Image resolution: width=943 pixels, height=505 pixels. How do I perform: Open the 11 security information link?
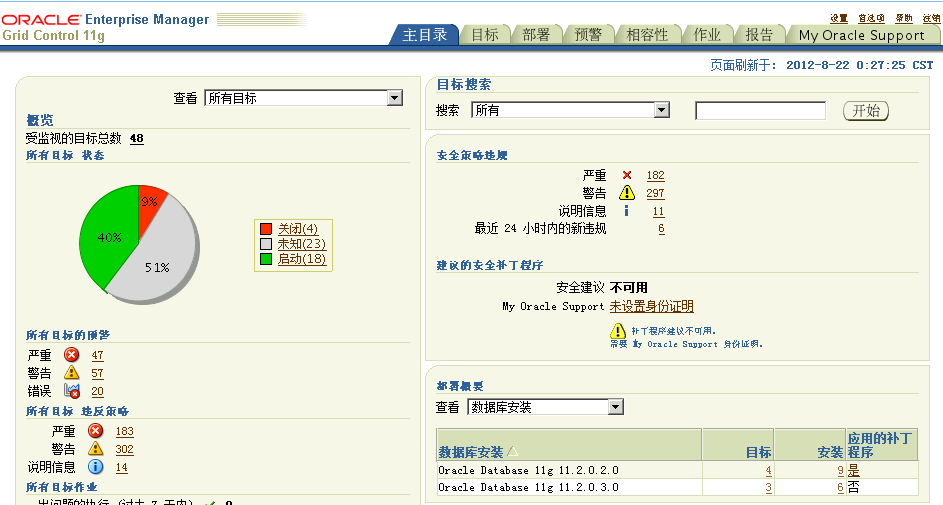(x=659, y=211)
